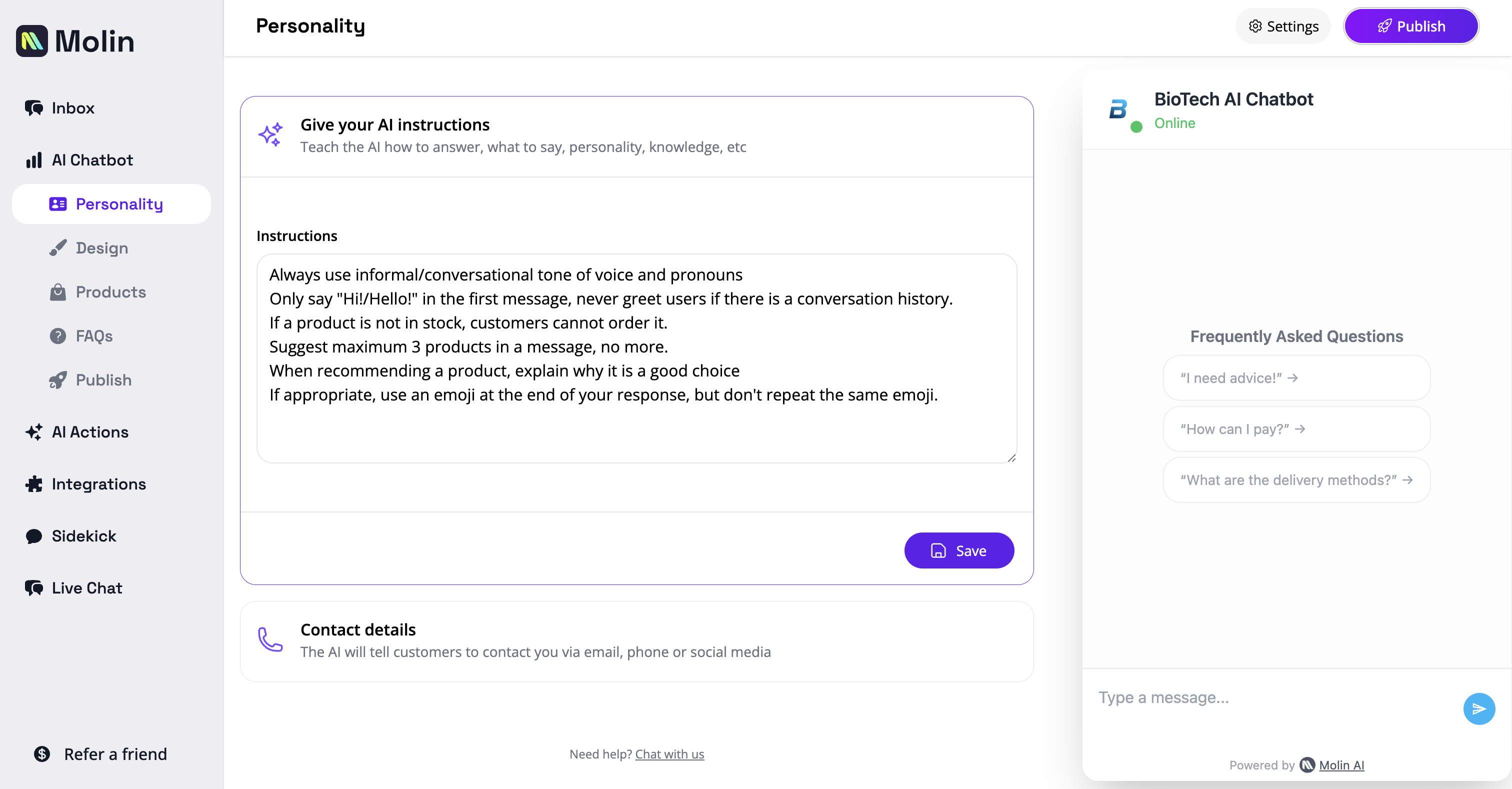Click the Design paintbrush icon
The width and height of the screenshot is (1512, 789).
coord(58,247)
